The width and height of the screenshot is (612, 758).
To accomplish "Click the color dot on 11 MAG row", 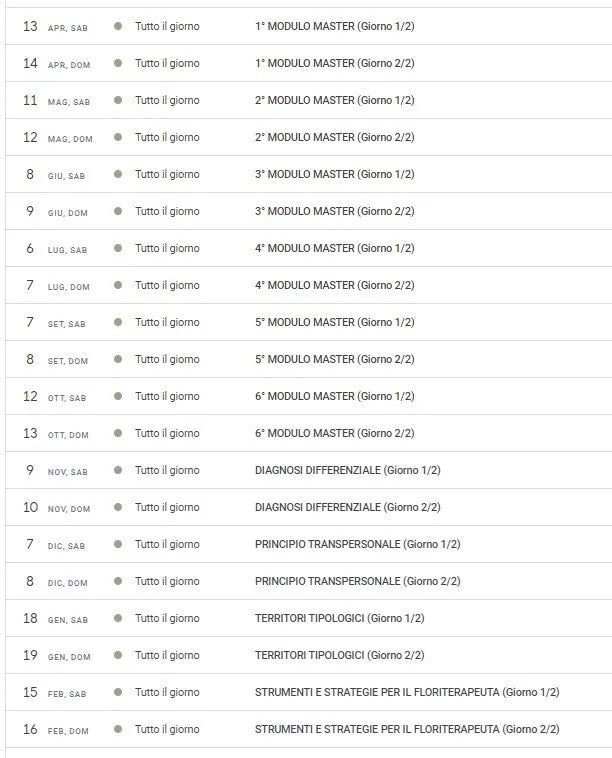I will click(x=118, y=100).
